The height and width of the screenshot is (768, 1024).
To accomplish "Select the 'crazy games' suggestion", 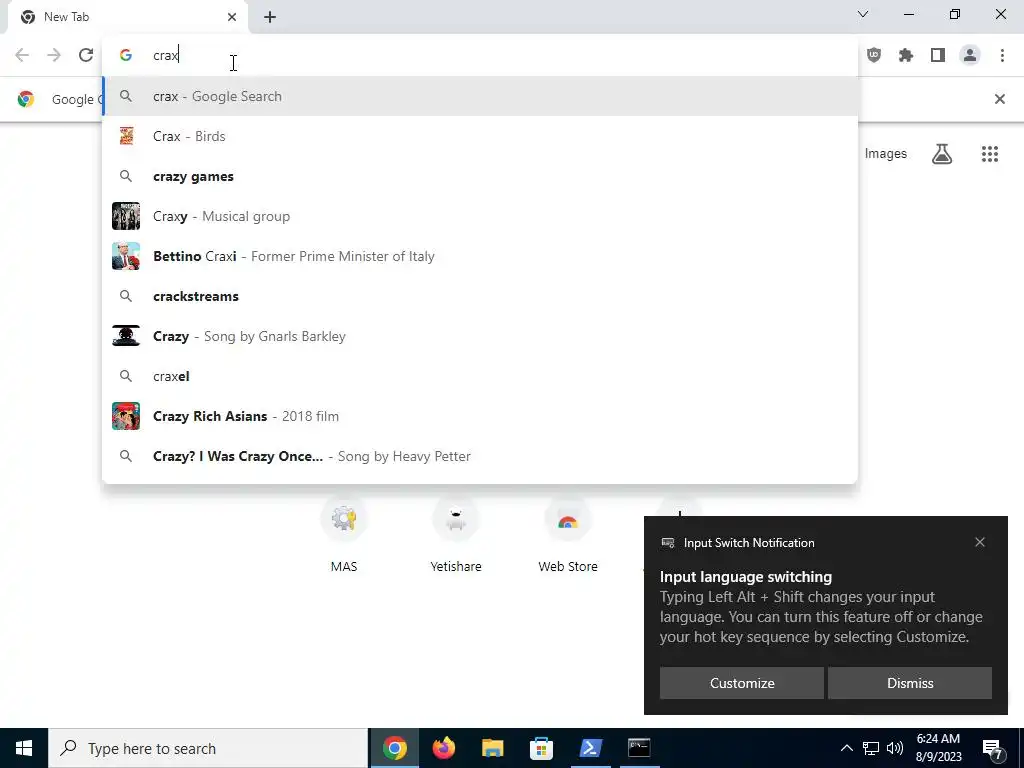I will coord(480,176).
